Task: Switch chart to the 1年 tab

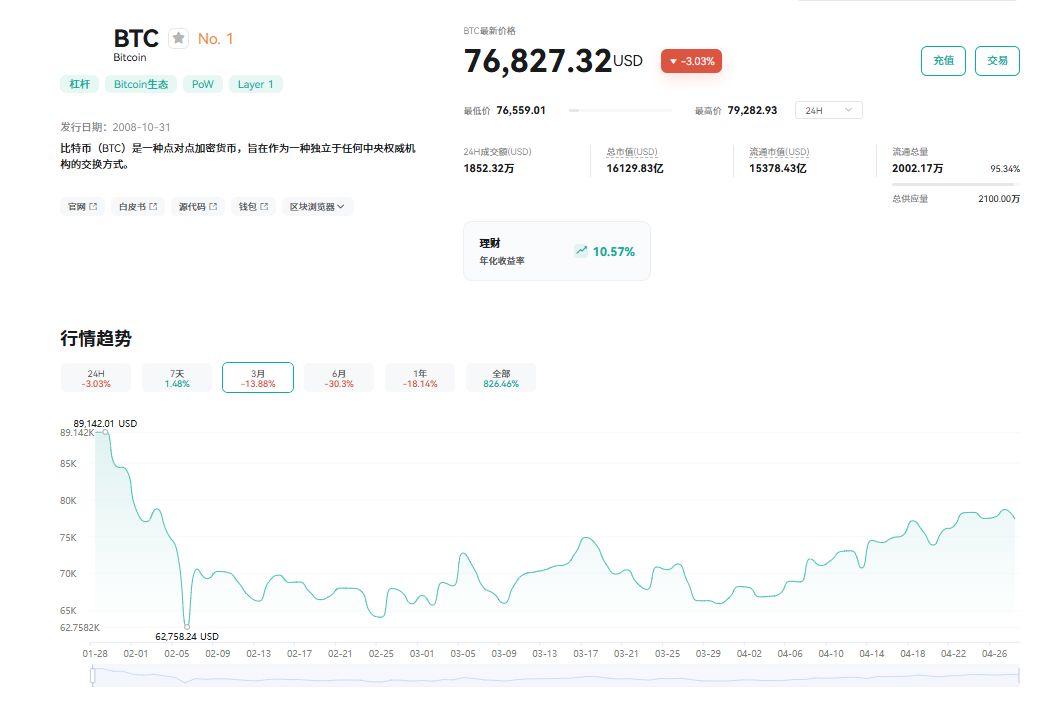Action: (x=420, y=378)
